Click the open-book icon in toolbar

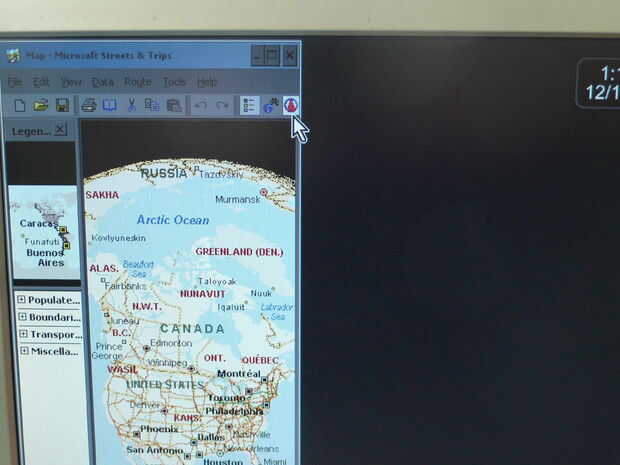click(110, 105)
